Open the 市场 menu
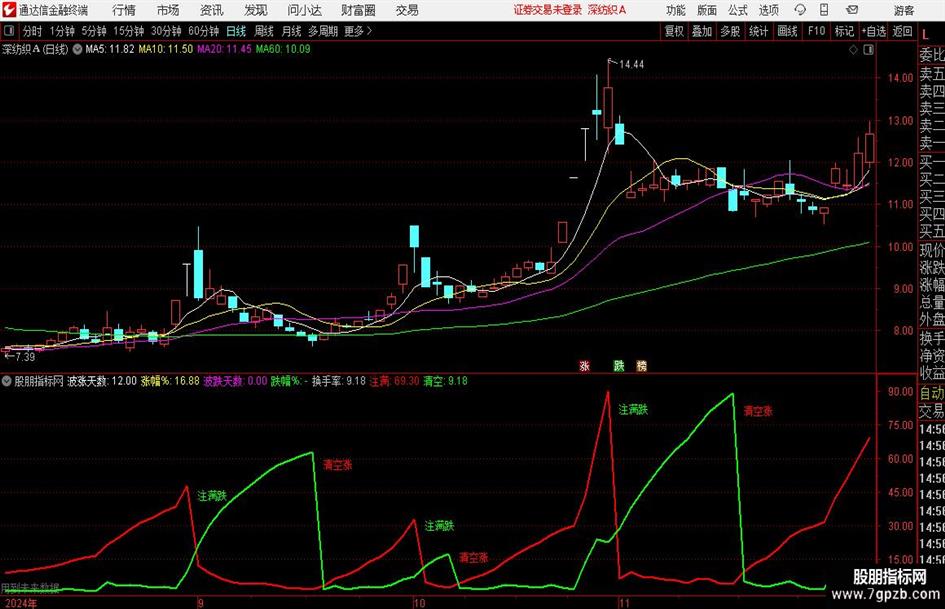Screen dimensions: 945x609 coord(168,10)
